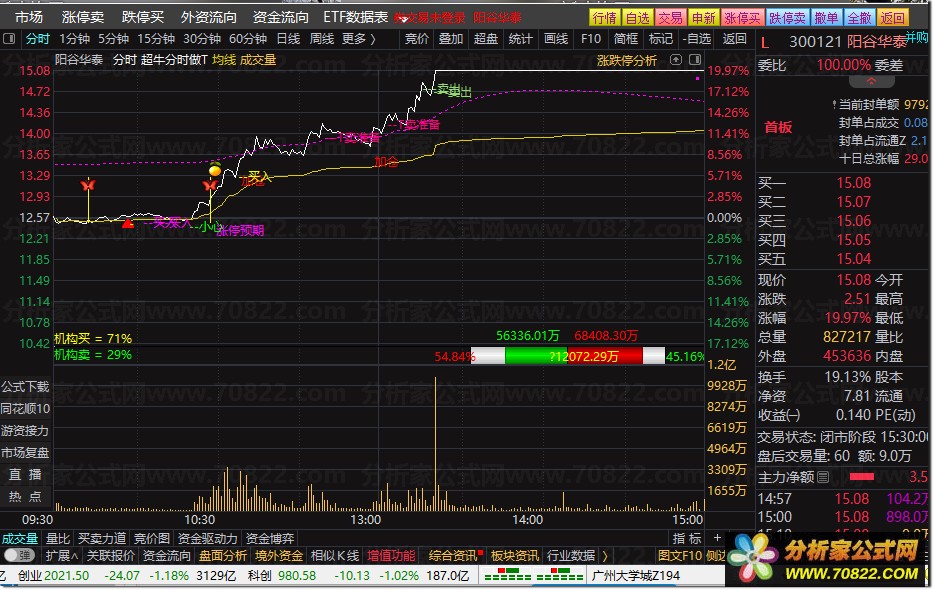Click the orange 返回 button at top right
Viewport: 935px width, 590px height.
click(893, 18)
